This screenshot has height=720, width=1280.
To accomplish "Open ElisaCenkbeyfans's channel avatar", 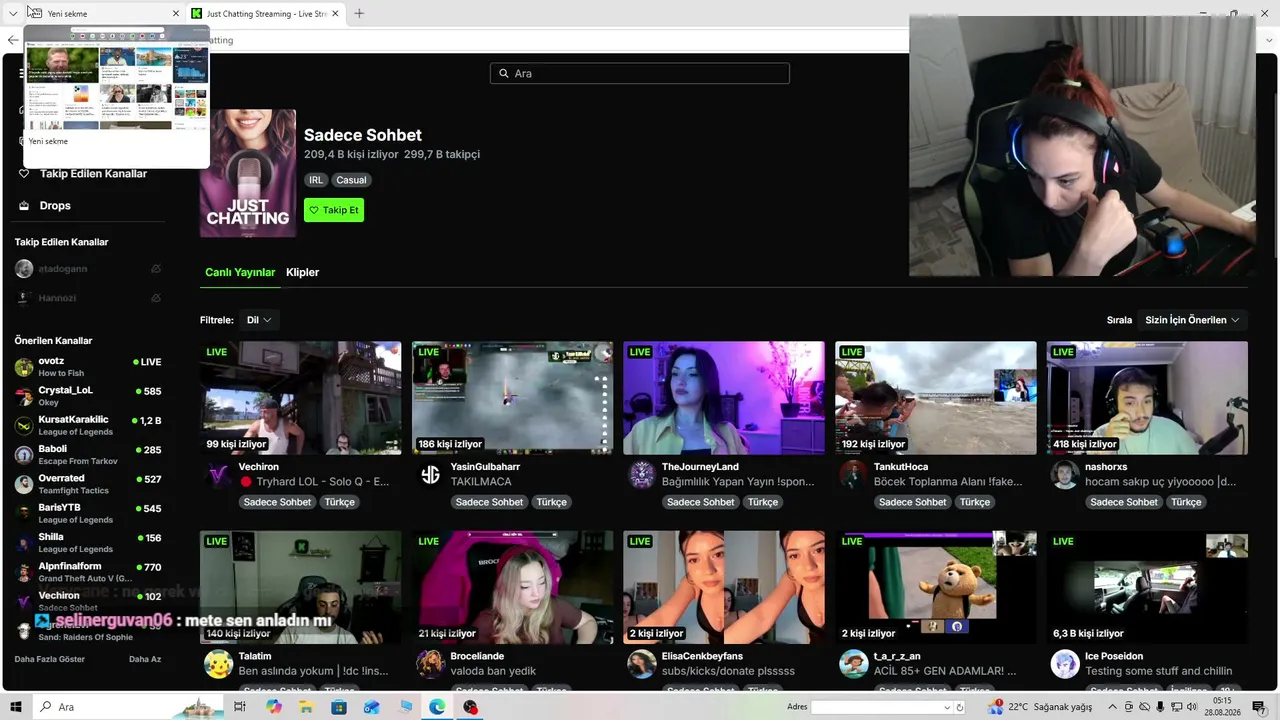I will pyautogui.click(x=642, y=664).
